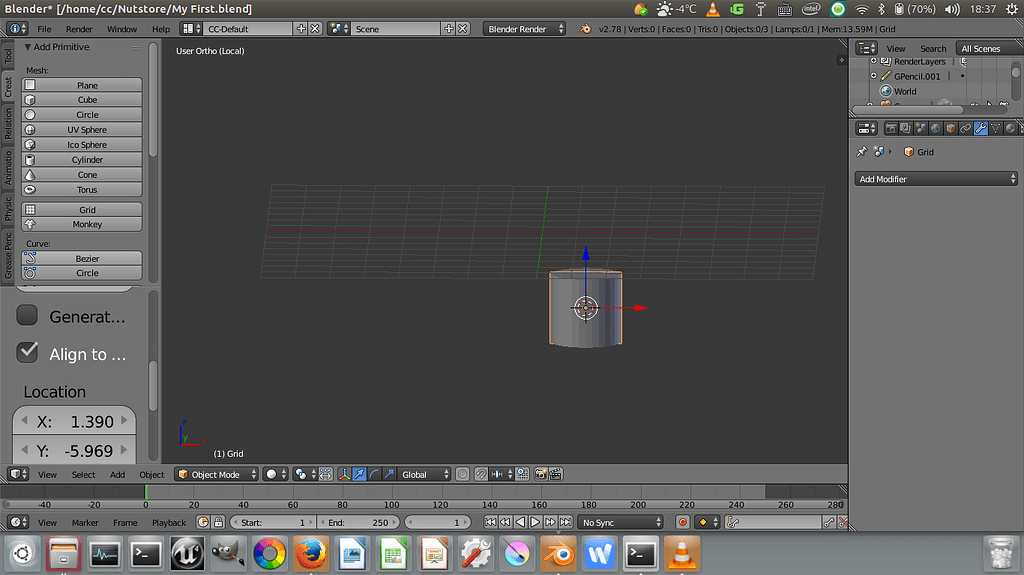Viewport: 1024px width, 575px height.
Task: Open the keying set type dropdown
Action: coord(707,522)
